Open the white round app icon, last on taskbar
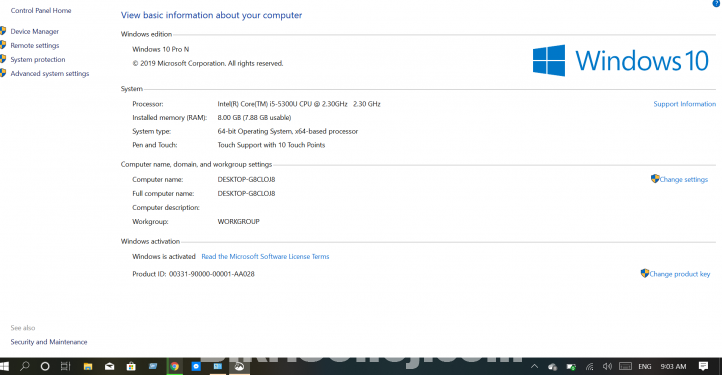 point(239,367)
